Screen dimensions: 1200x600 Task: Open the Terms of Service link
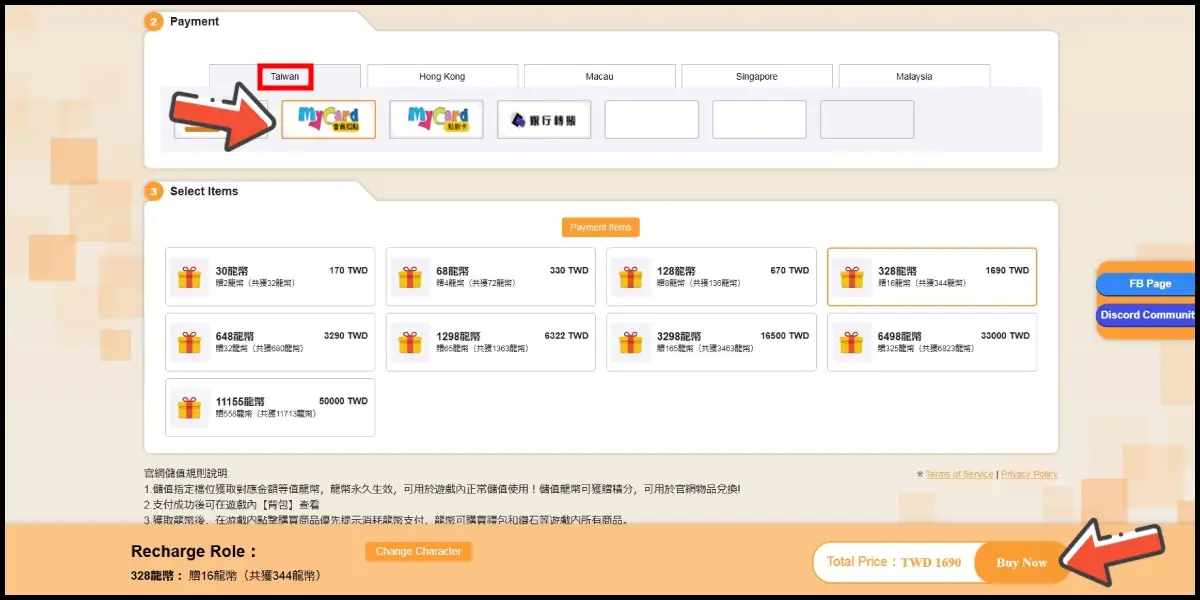(959, 474)
